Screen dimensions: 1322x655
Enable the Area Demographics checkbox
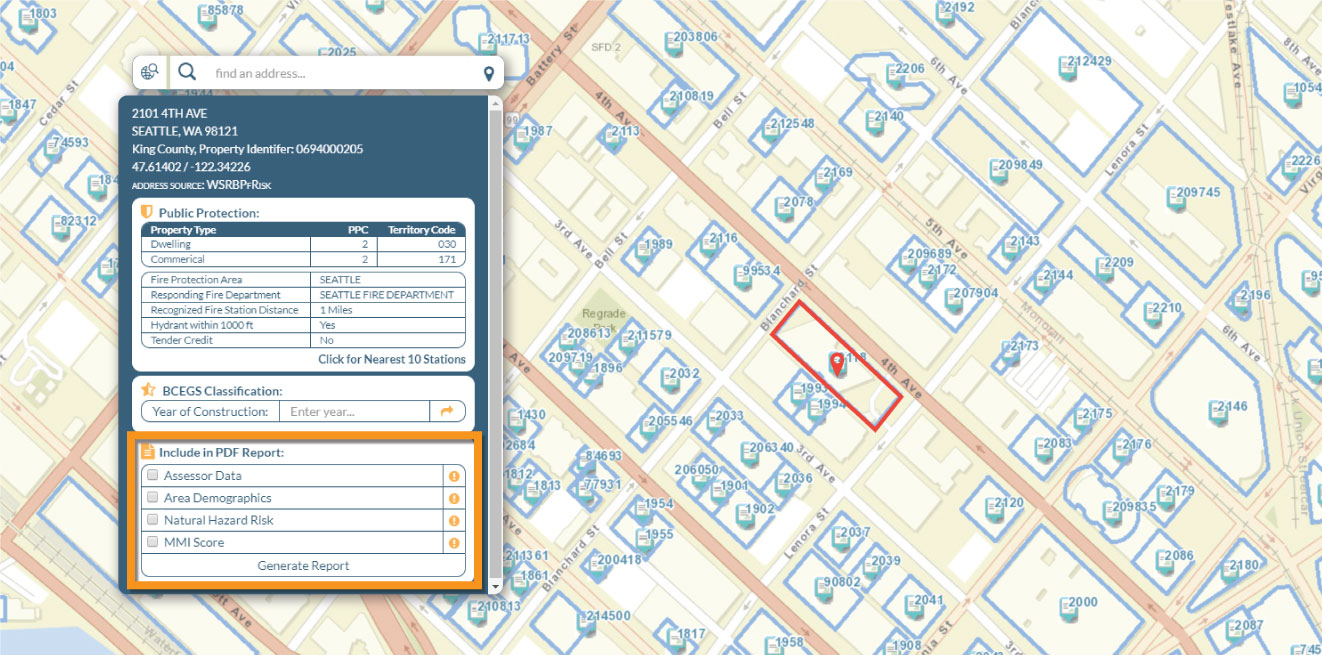(x=153, y=498)
